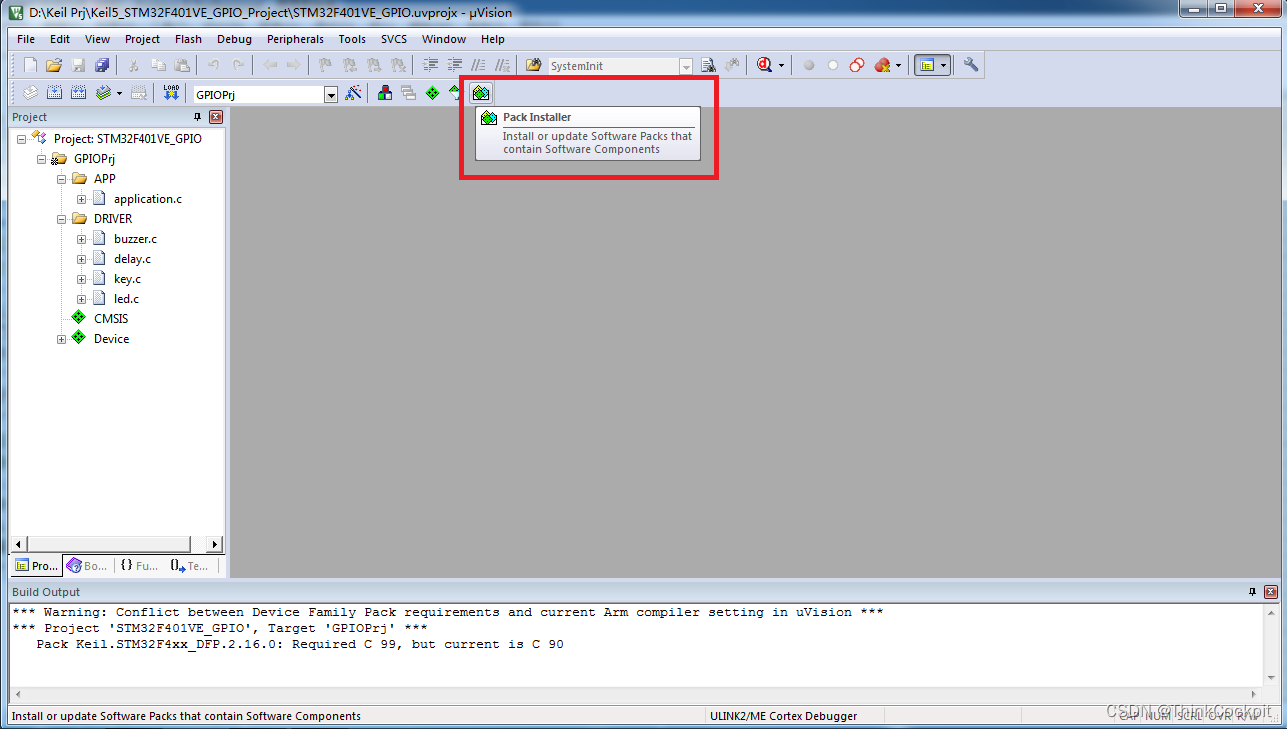Open Manage Project Items icon

[x=384, y=93]
